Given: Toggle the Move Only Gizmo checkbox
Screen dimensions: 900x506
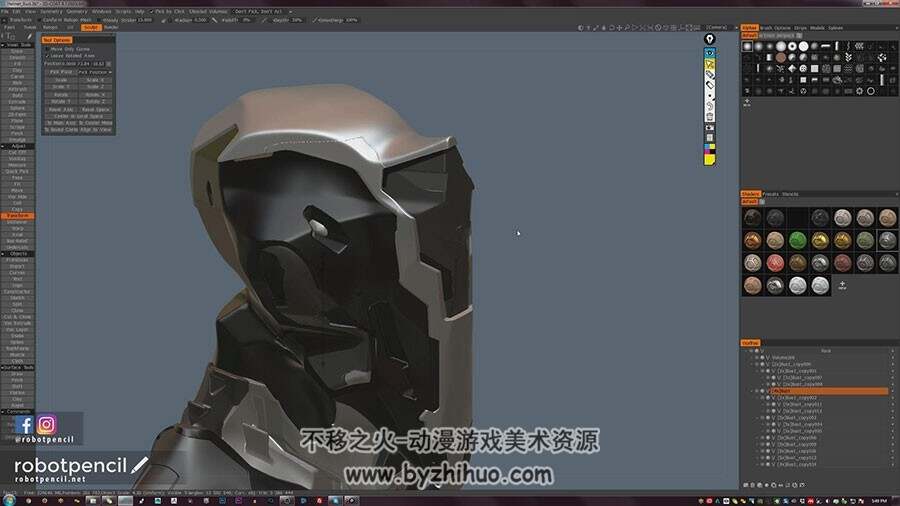Looking at the screenshot, I should (47, 49).
